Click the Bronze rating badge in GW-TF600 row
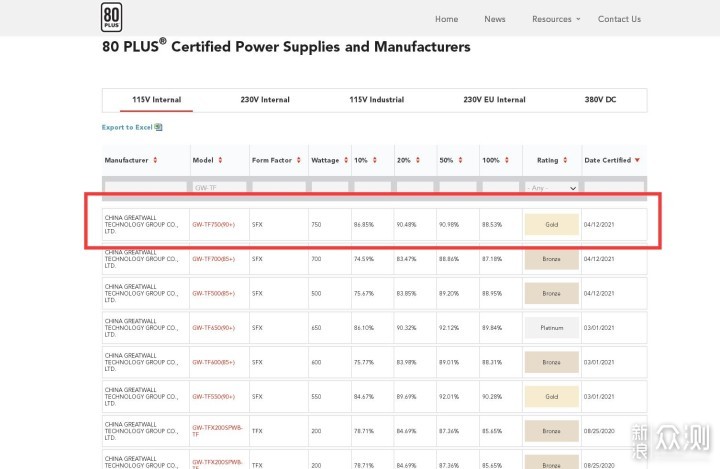 coord(551,362)
